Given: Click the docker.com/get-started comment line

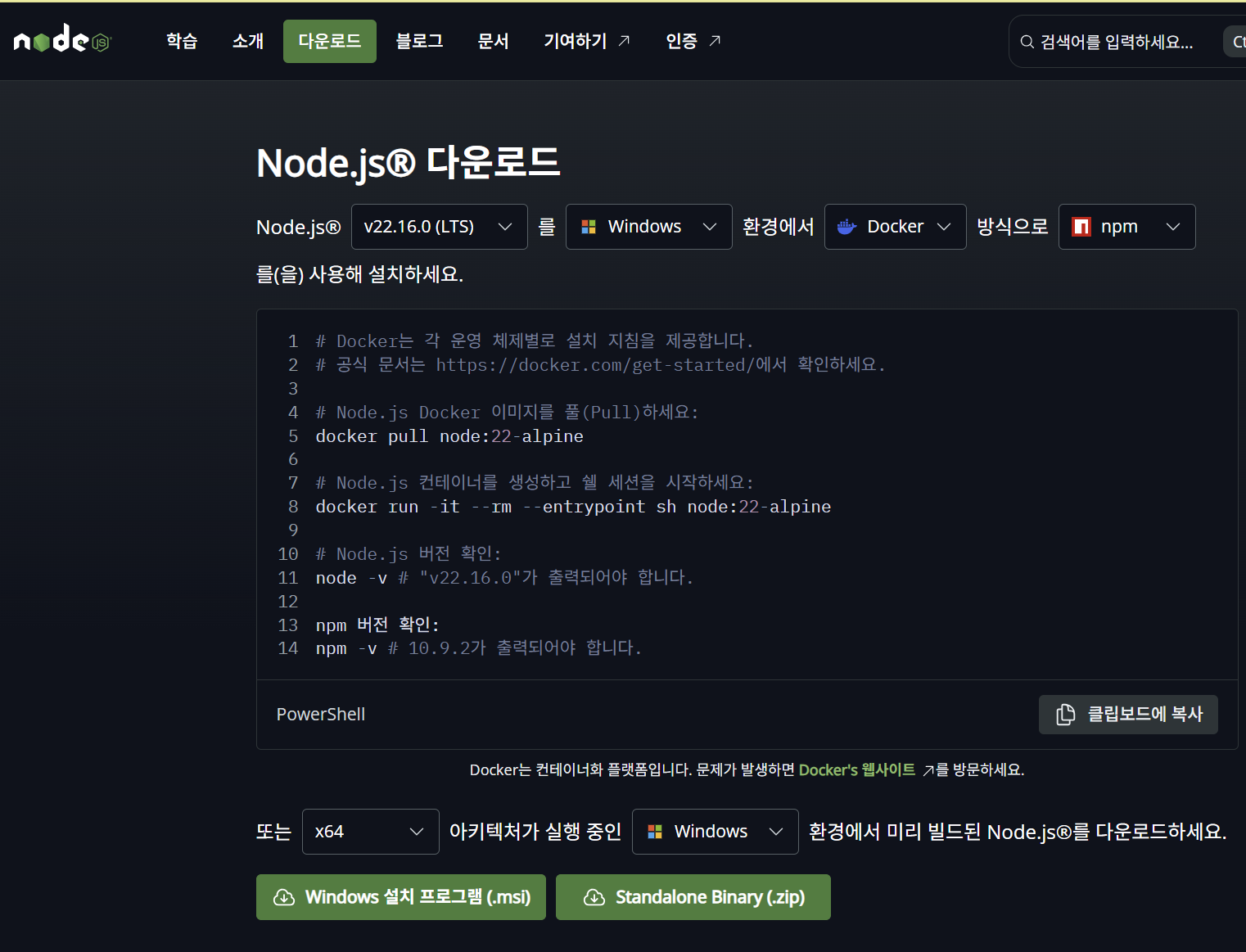Looking at the screenshot, I should 601,365.
